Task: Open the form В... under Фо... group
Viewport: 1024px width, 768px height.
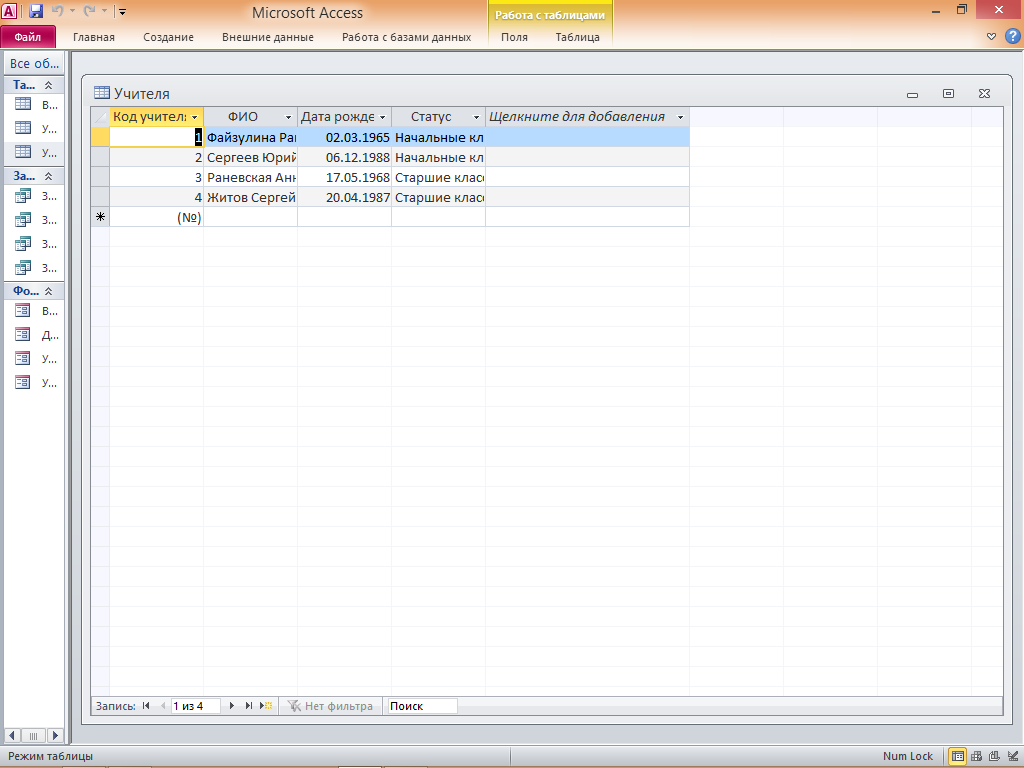Action: pos(35,311)
